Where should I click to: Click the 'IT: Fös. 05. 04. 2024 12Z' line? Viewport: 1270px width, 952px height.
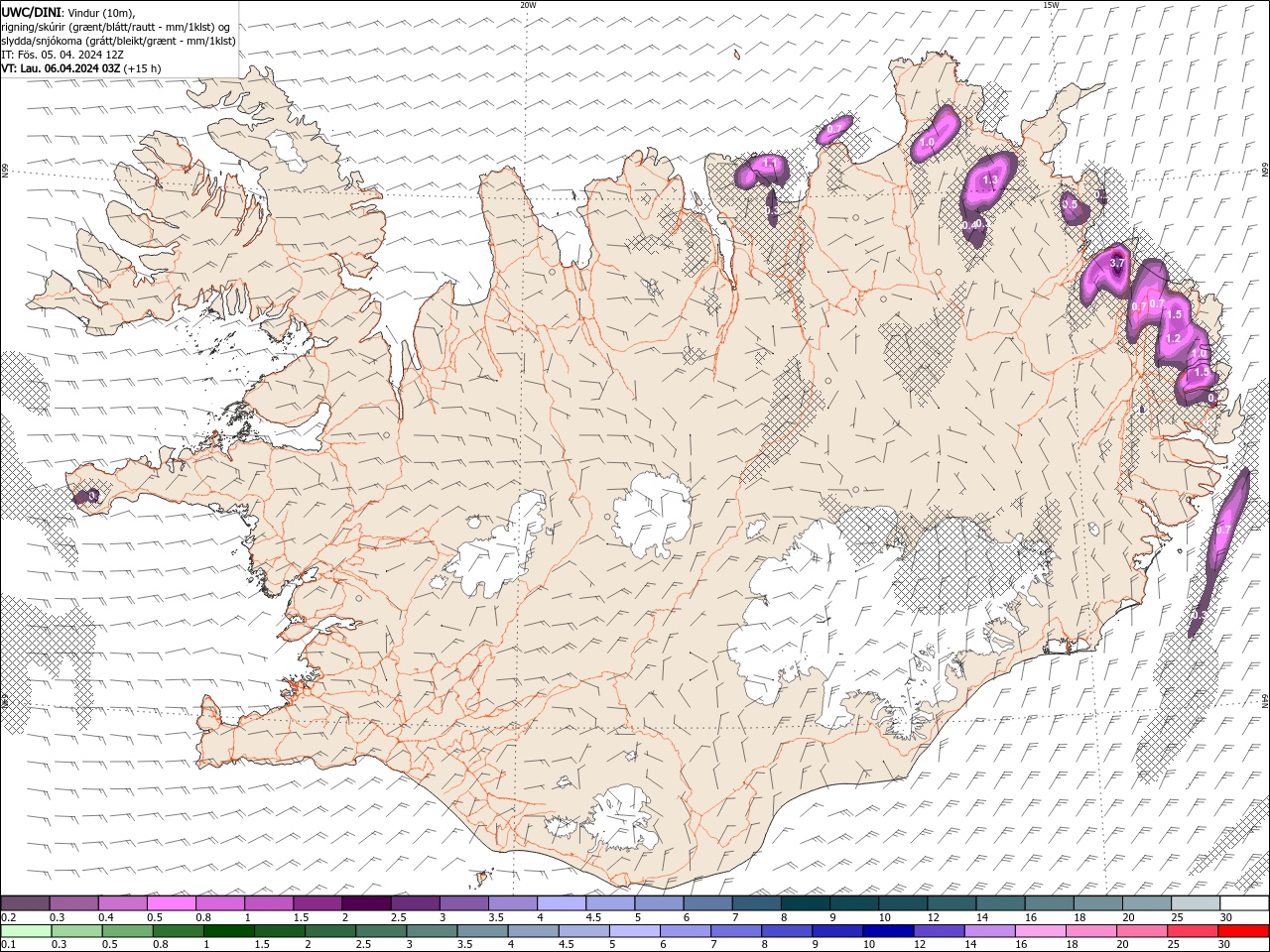point(63,55)
